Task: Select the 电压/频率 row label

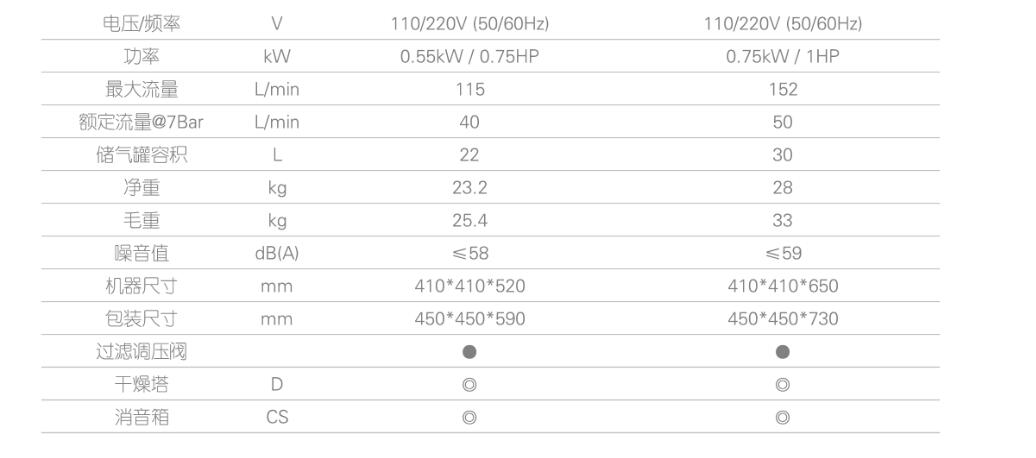Action: click(141, 24)
